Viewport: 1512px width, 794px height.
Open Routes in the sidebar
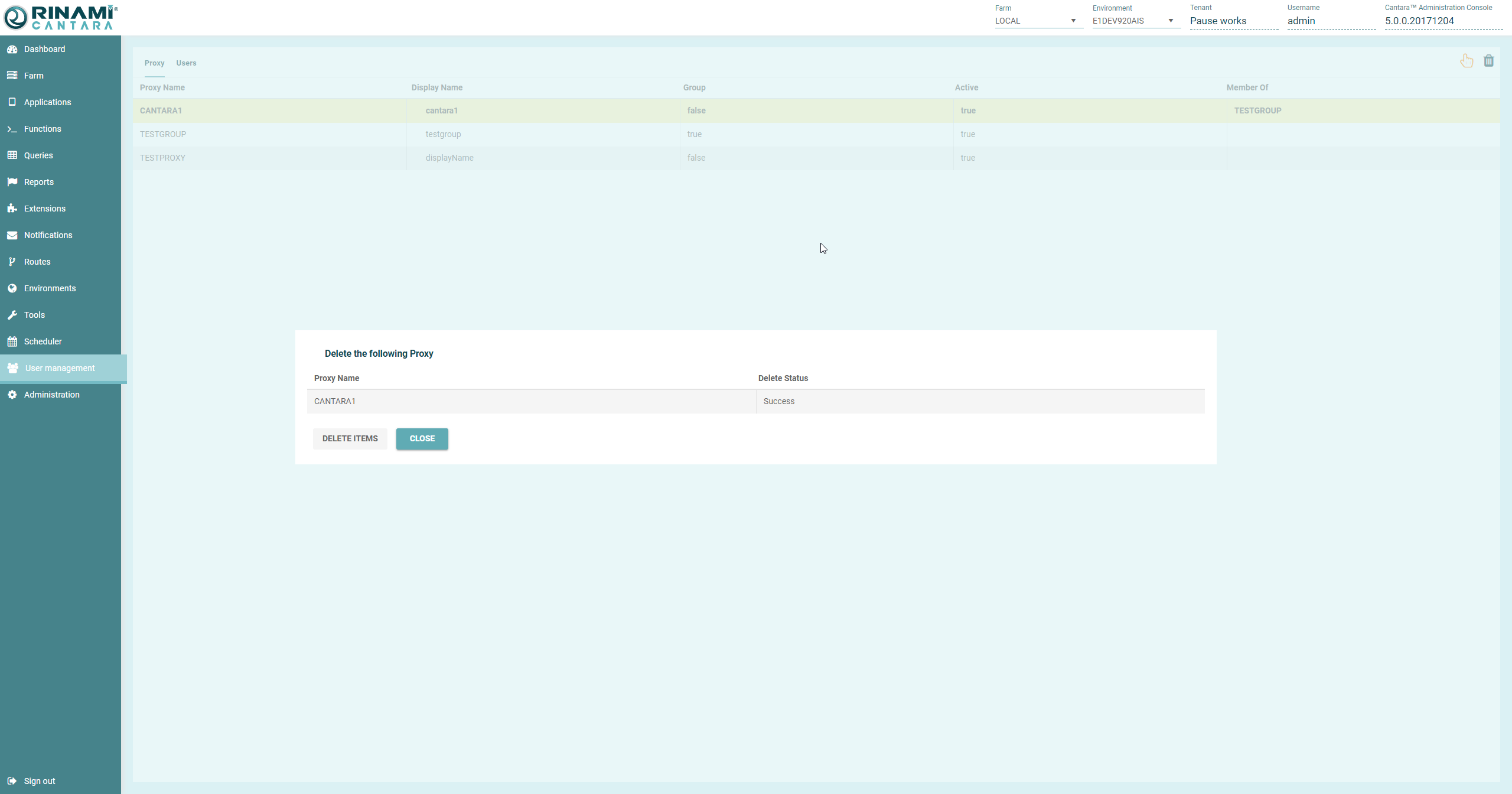pyautogui.click(x=37, y=262)
